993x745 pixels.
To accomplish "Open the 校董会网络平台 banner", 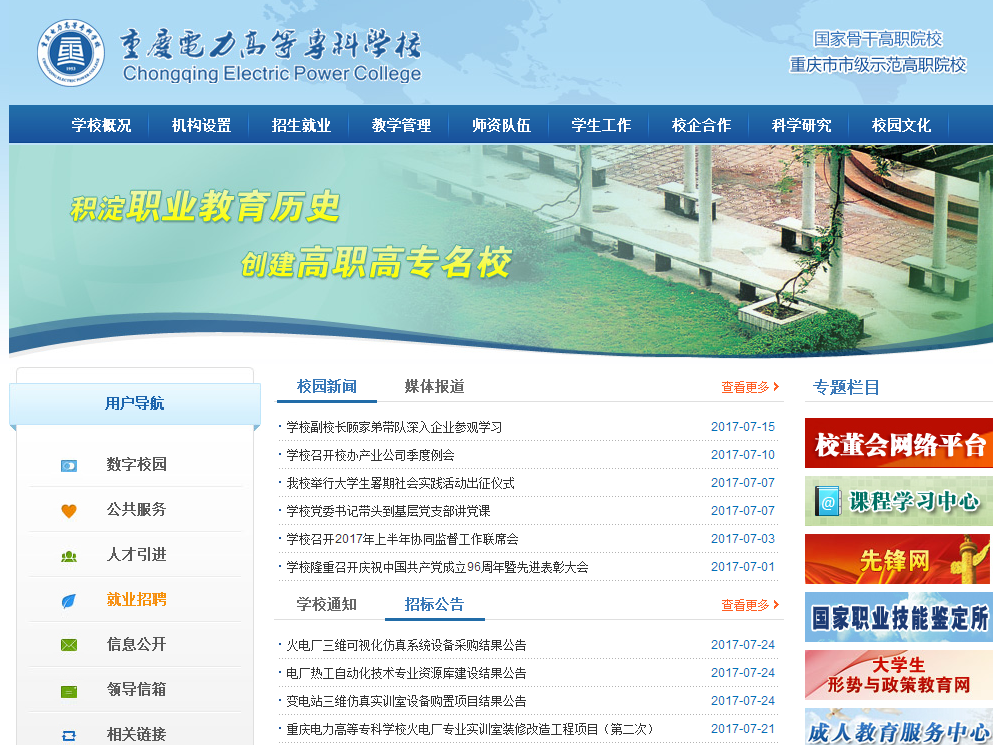I will pyautogui.click(x=898, y=444).
